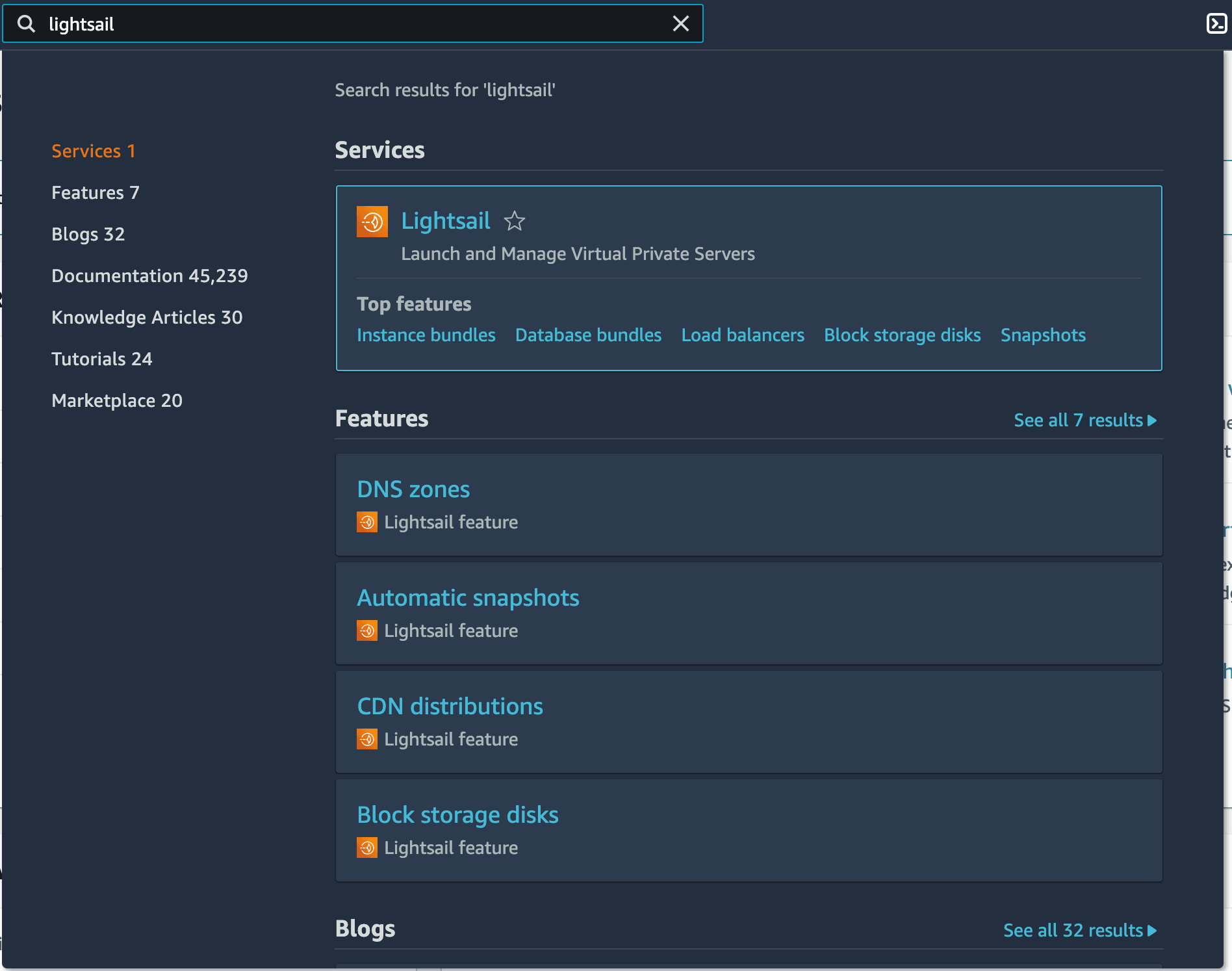
Task: Select the Blogs 32 filter
Action: 88,234
